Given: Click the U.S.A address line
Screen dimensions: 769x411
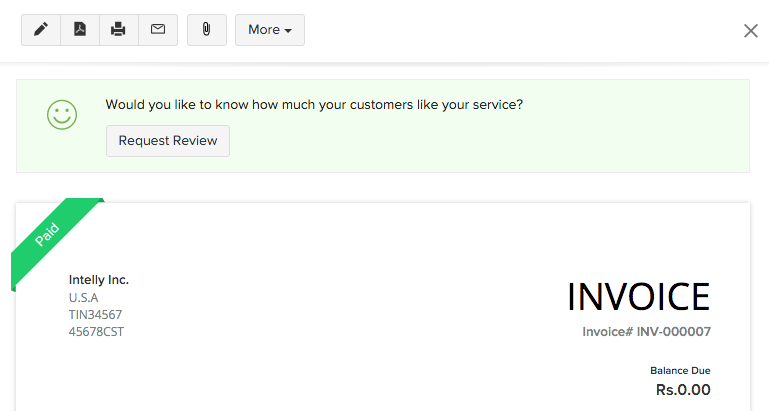Looking at the screenshot, I should (84, 297).
